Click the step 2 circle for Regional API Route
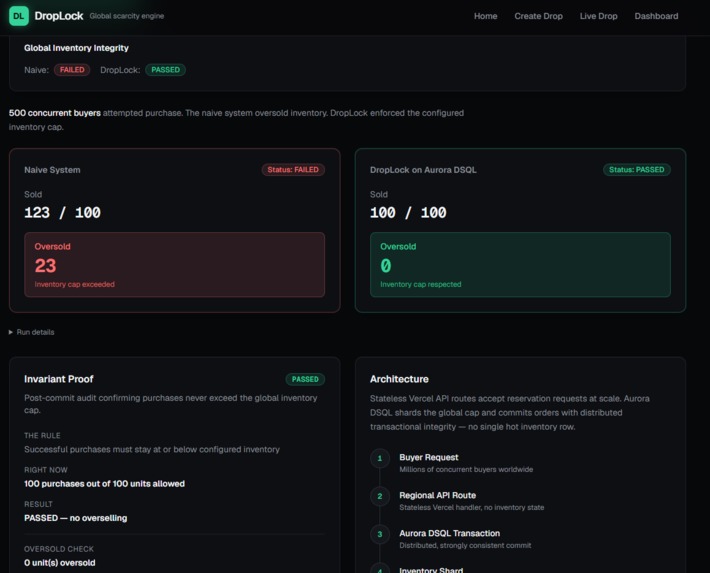 [379, 496]
